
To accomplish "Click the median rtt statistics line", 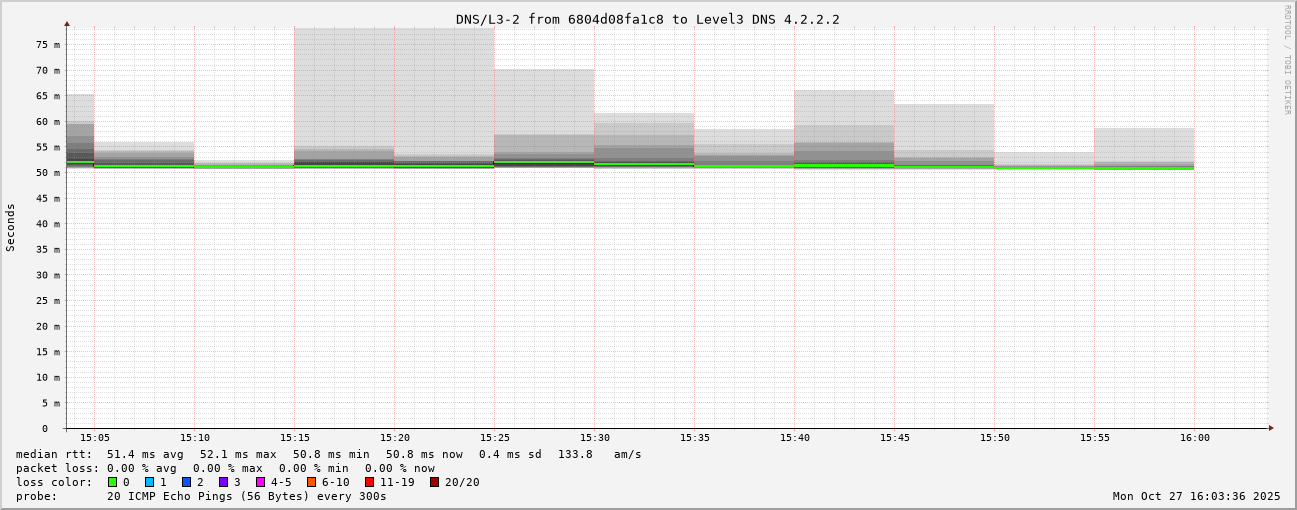I will point(328,454).
